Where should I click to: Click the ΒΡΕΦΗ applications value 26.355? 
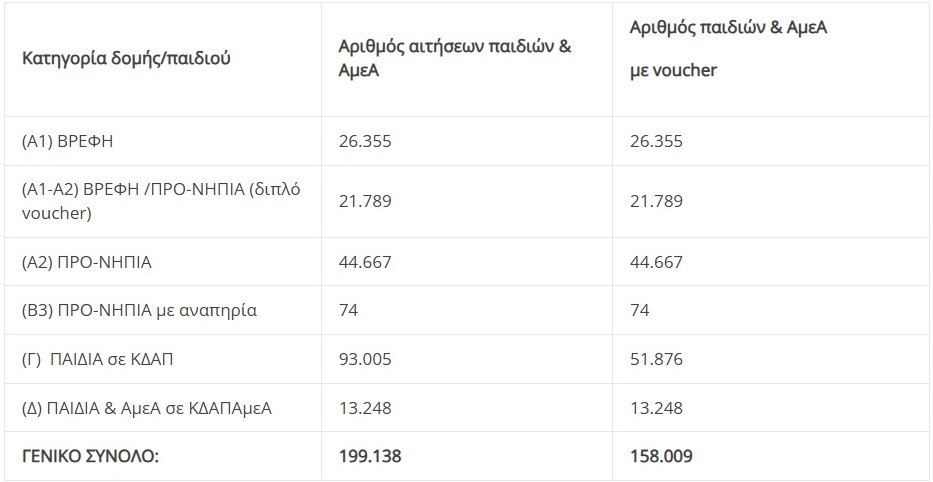point(365,142)
